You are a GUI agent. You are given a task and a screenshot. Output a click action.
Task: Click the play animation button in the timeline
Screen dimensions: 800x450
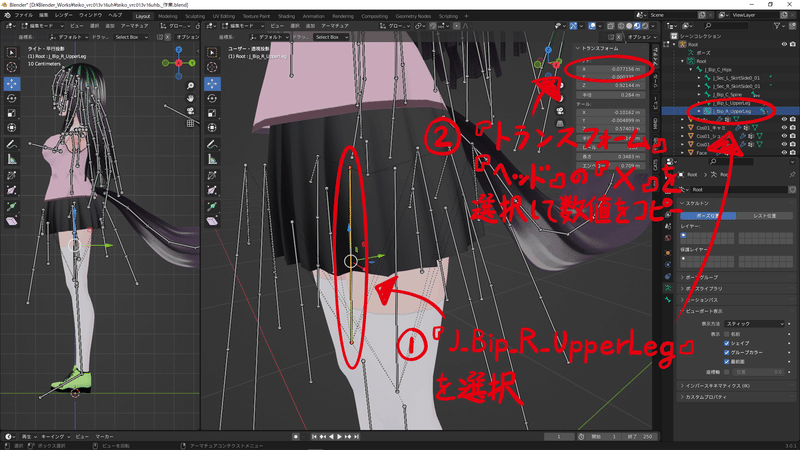click(339, 437)
